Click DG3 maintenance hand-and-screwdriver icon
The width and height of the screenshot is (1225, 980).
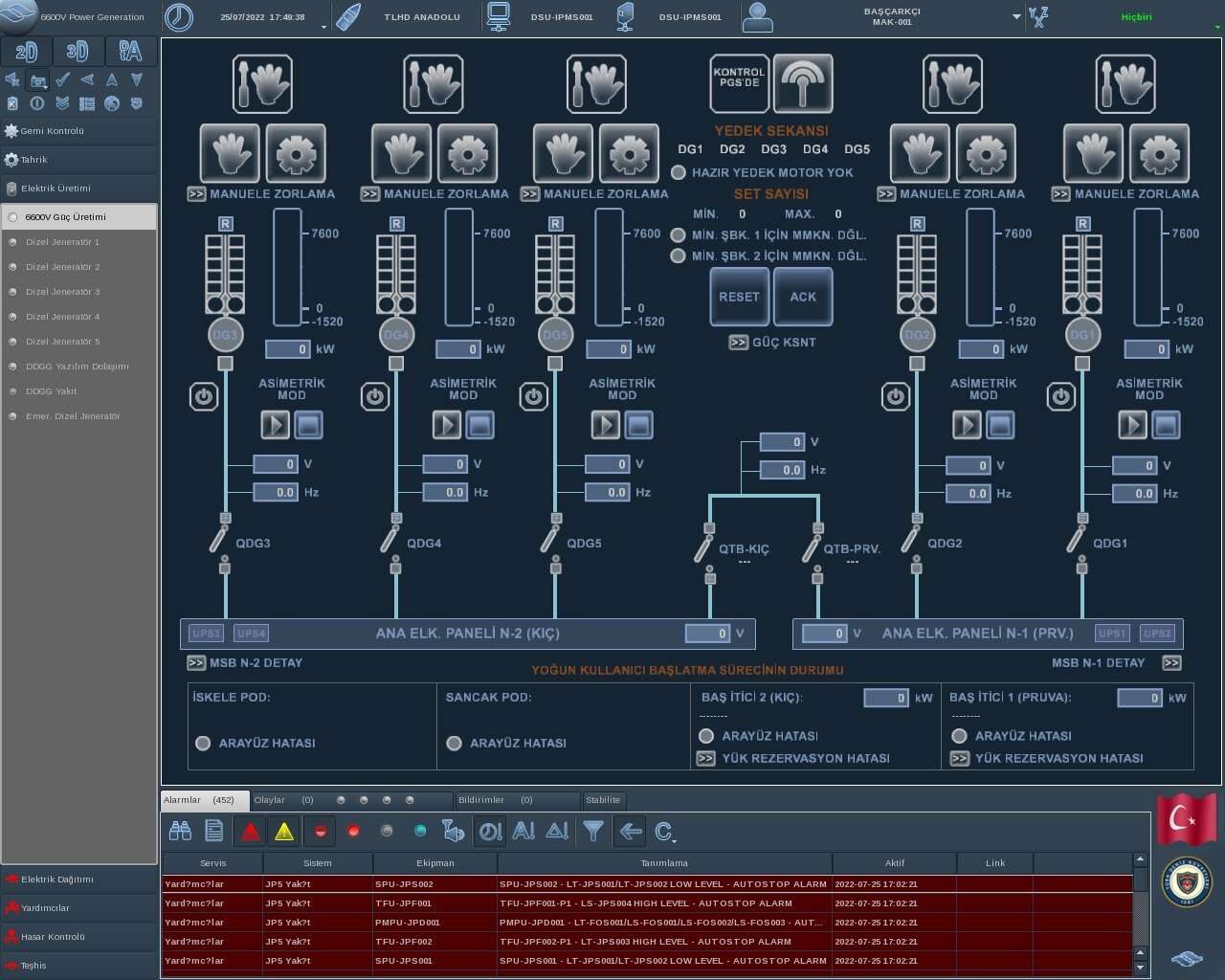(261, 83)
